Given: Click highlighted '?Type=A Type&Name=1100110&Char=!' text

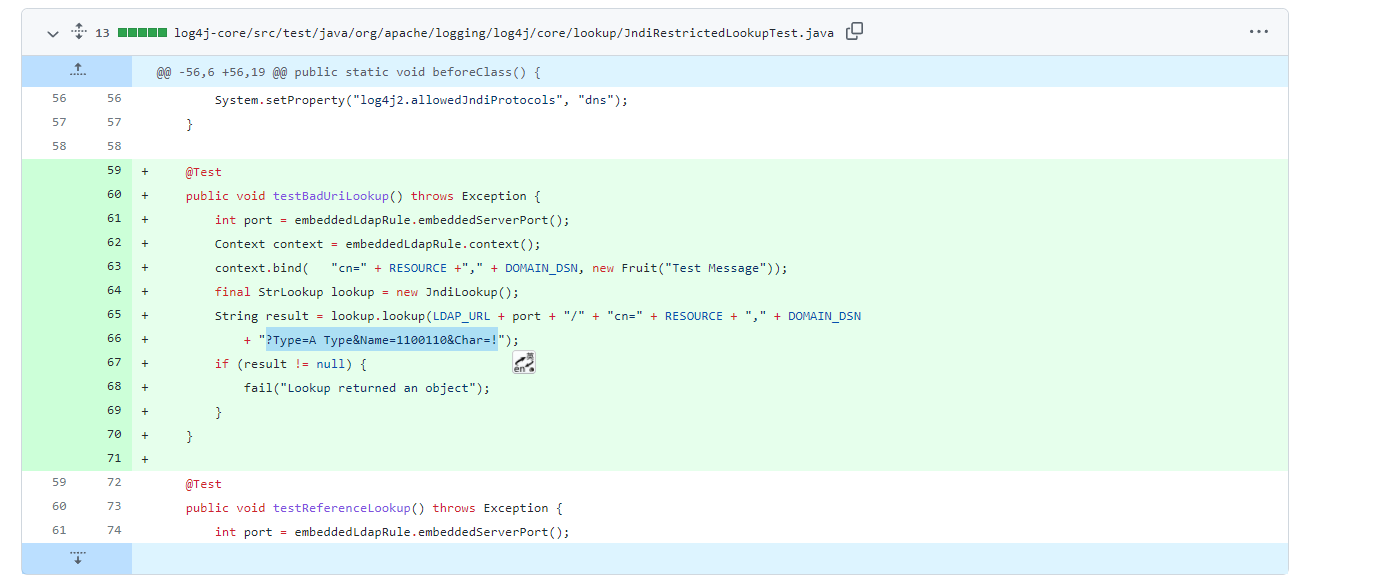Looking at the screenshot, I should [381, 340].
